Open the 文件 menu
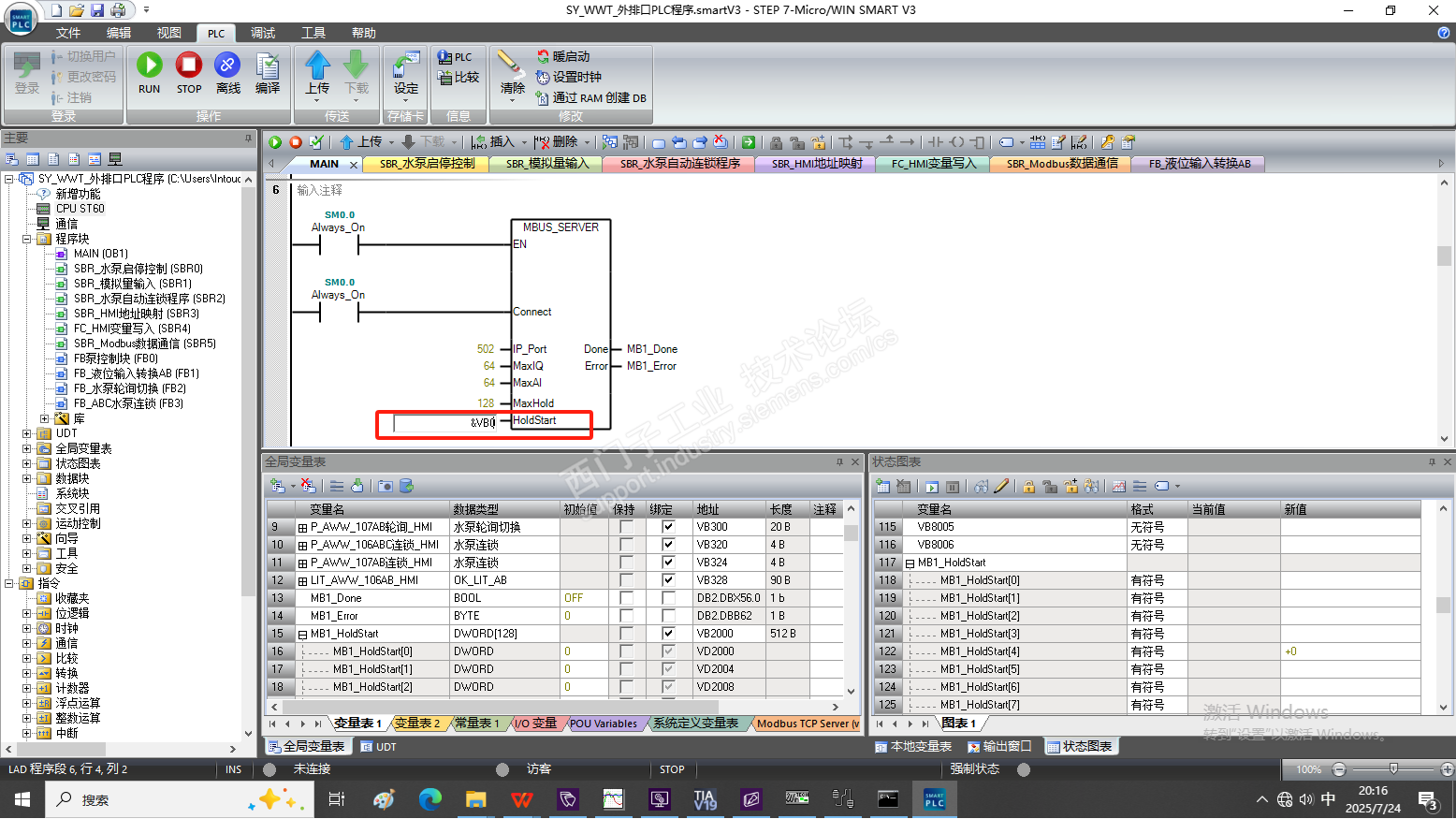 coord(68,33)
